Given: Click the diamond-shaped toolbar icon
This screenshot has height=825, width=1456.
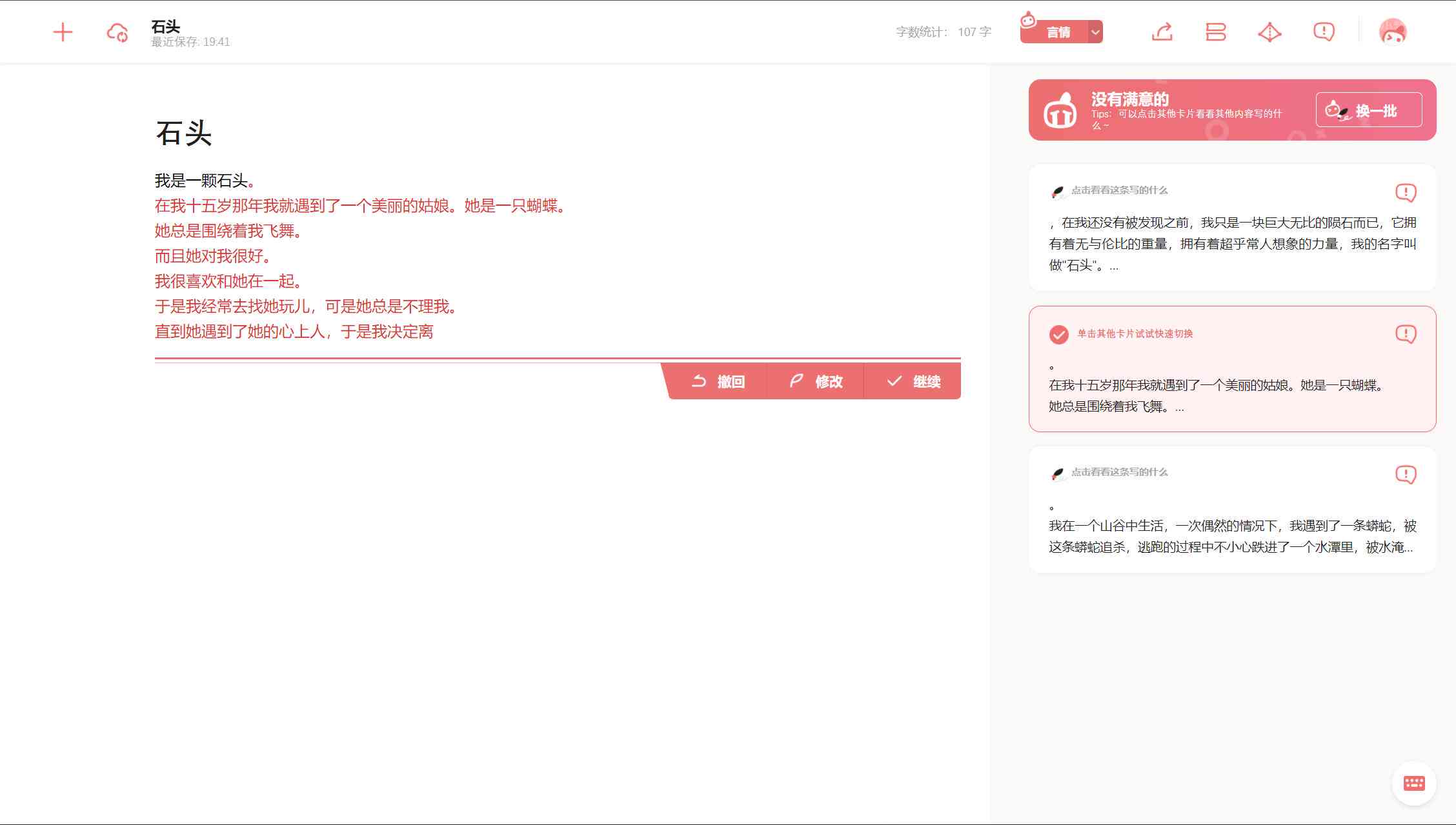Looking at the screenshot, I should 1269,32.
